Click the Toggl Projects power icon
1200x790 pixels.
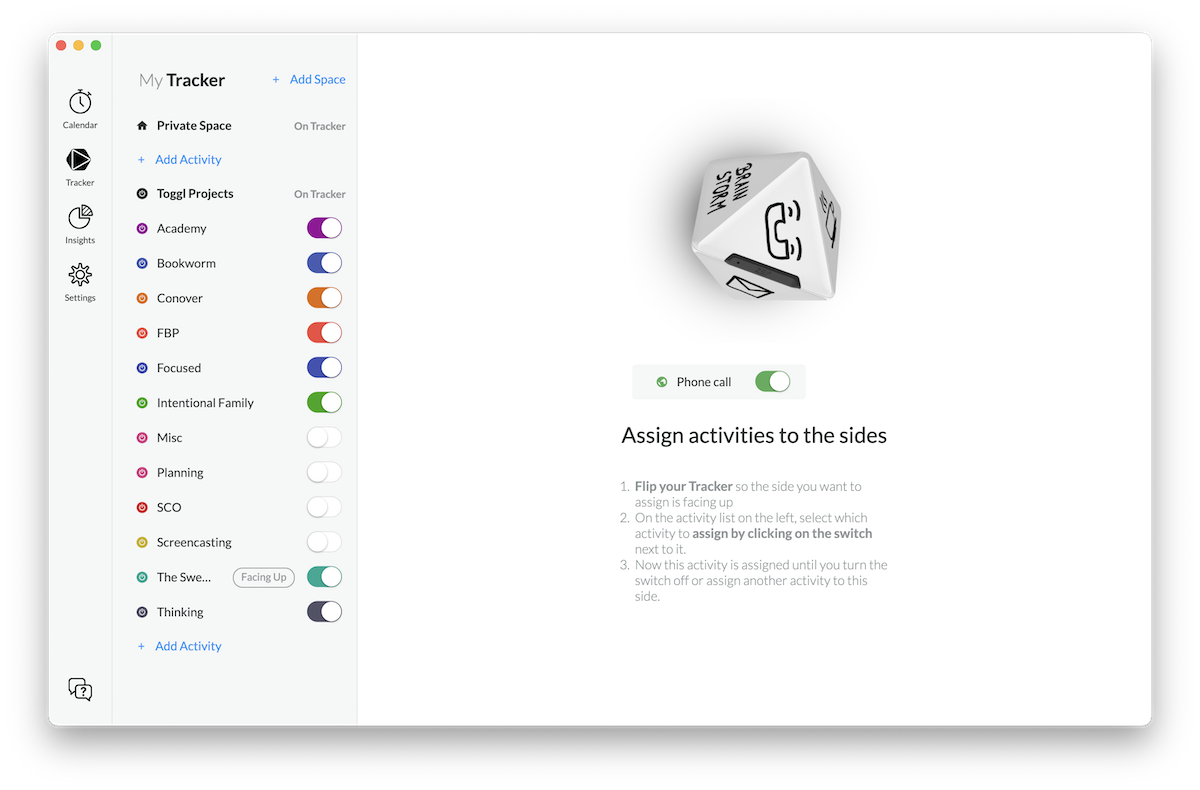coord(142,194)
